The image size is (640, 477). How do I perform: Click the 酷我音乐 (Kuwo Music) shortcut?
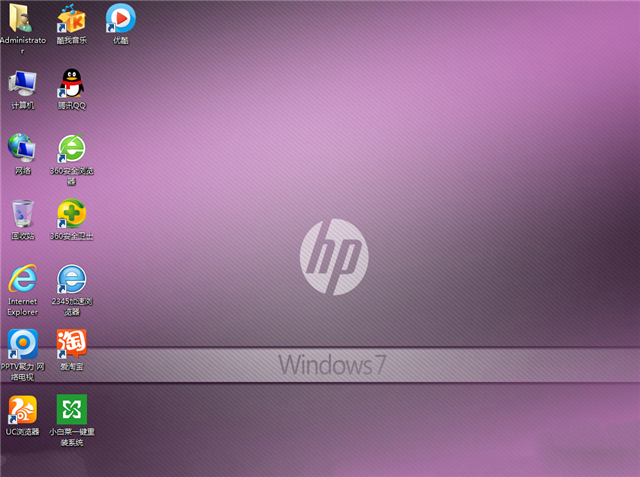tap(71, 18)
